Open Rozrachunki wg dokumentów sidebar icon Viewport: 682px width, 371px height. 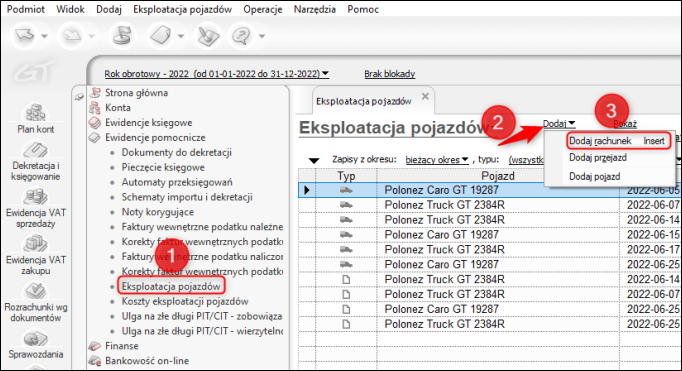click(36, 302)
